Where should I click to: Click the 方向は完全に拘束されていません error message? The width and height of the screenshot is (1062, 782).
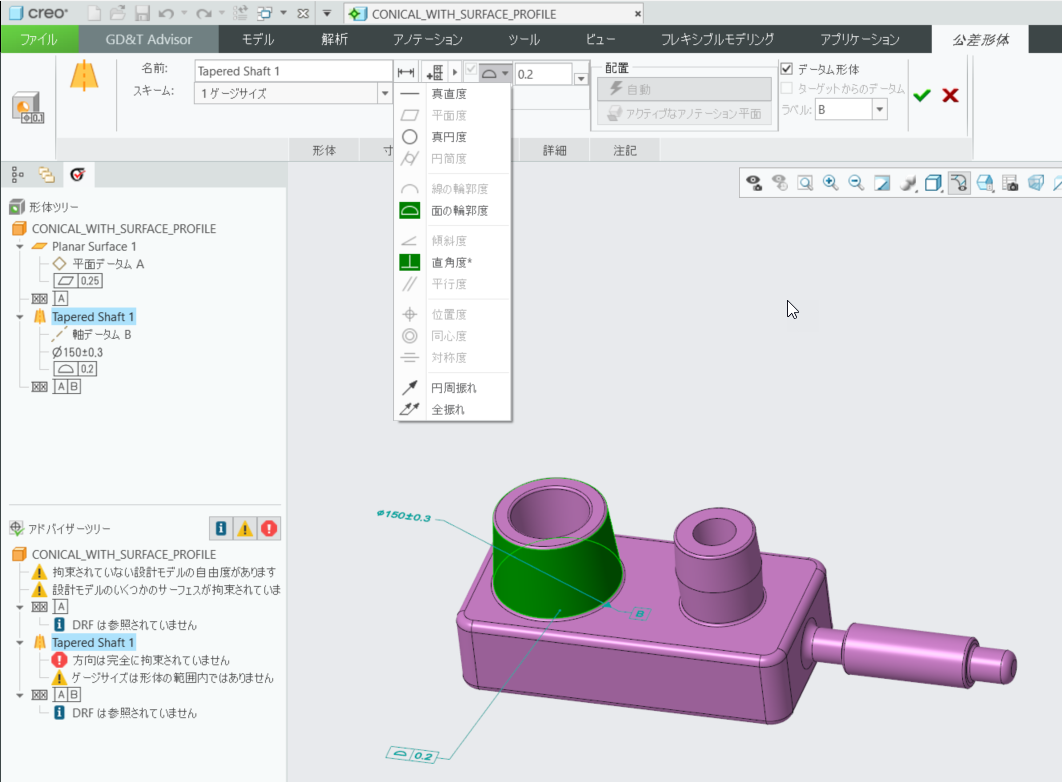point(151,660)
